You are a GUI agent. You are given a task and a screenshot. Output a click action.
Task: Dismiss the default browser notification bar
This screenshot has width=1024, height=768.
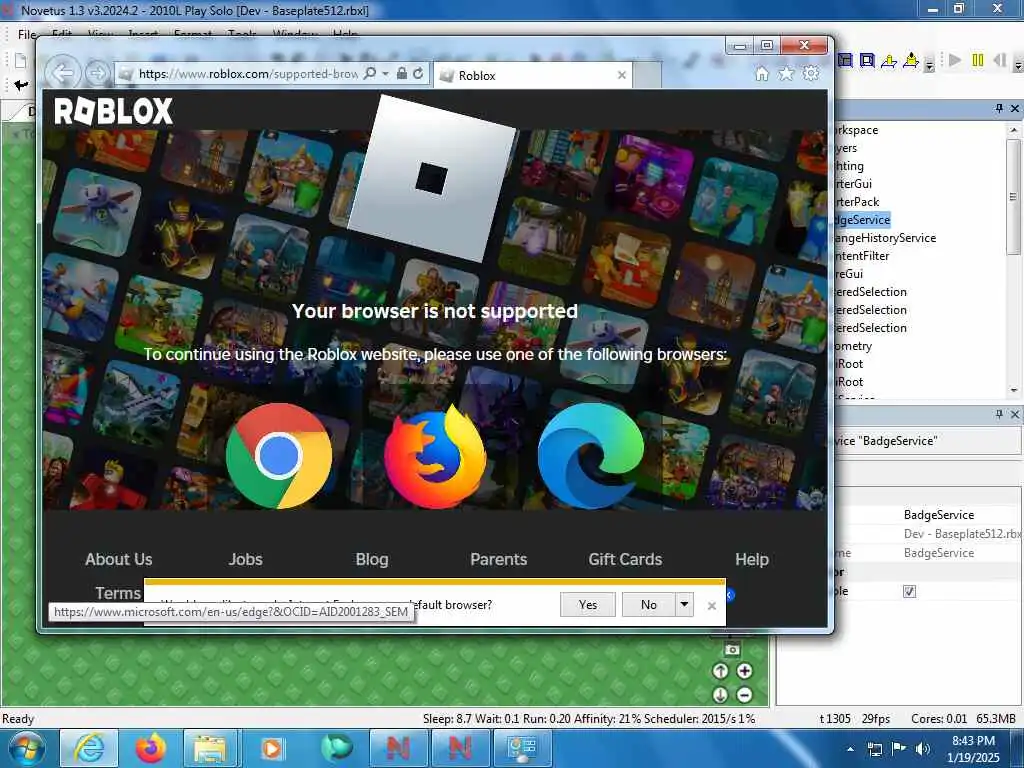[712, 605]
